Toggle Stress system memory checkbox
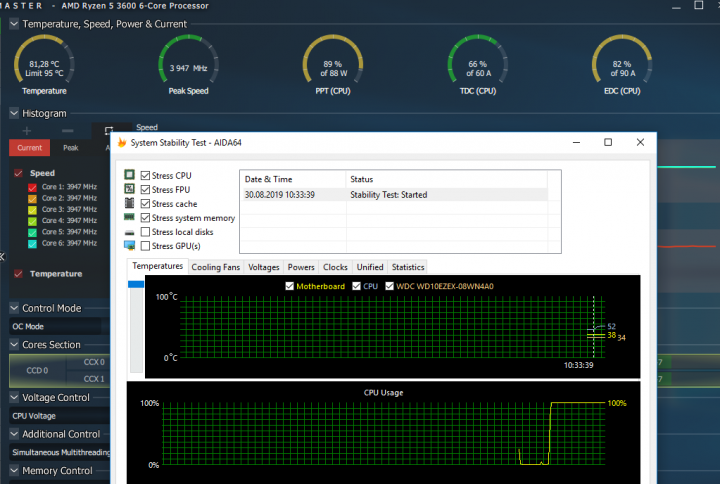 [146, 218]
